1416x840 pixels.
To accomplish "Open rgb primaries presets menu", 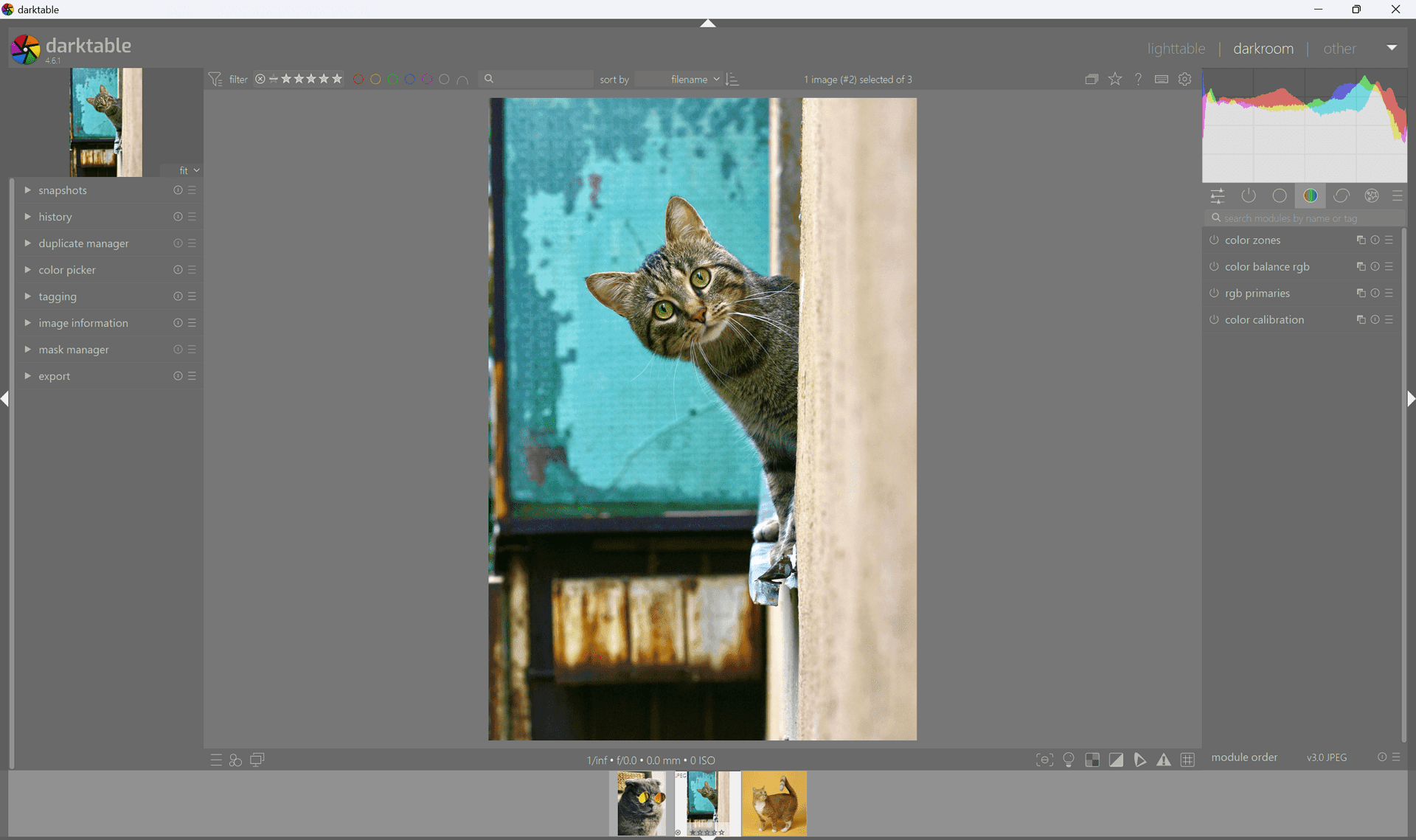I will (x=1389, y=294).
